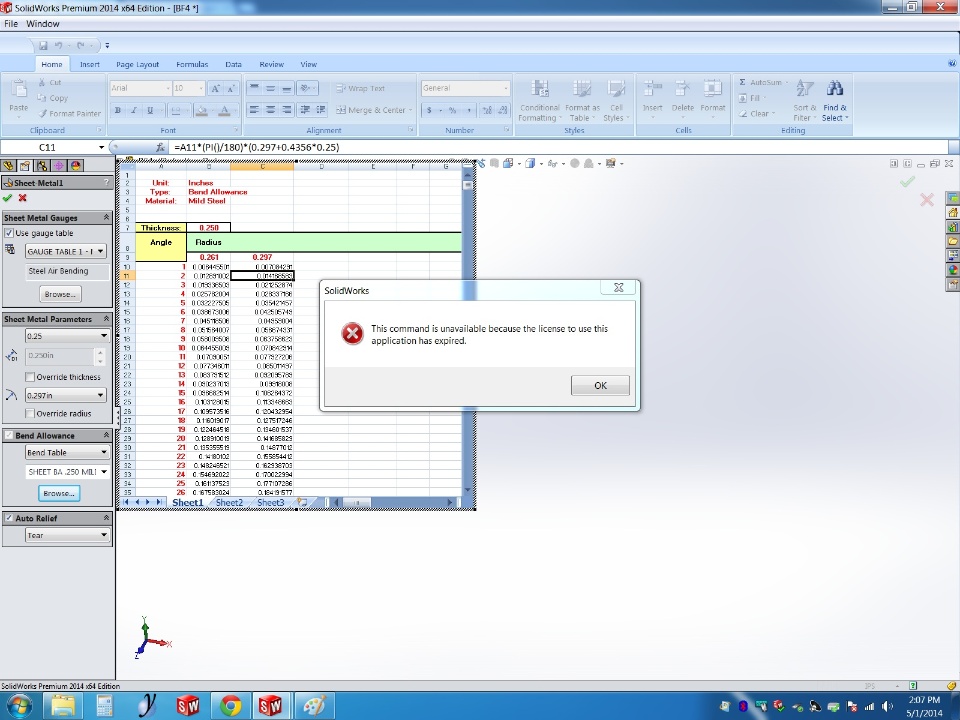Viewport: 960px width, 720px height.
Task: Click the Italic formatting icon
Action: (x=133, y=110)
